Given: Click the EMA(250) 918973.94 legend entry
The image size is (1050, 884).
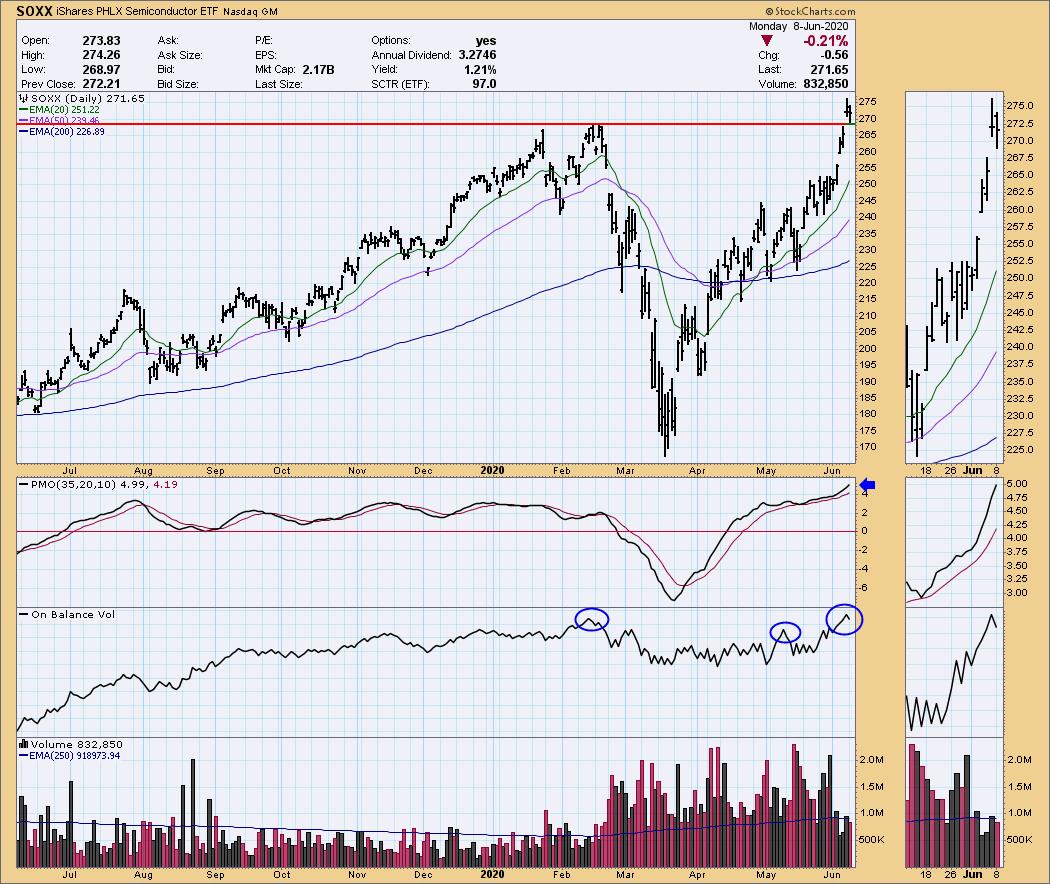Looking at the screenshot, I should [75, 755].
